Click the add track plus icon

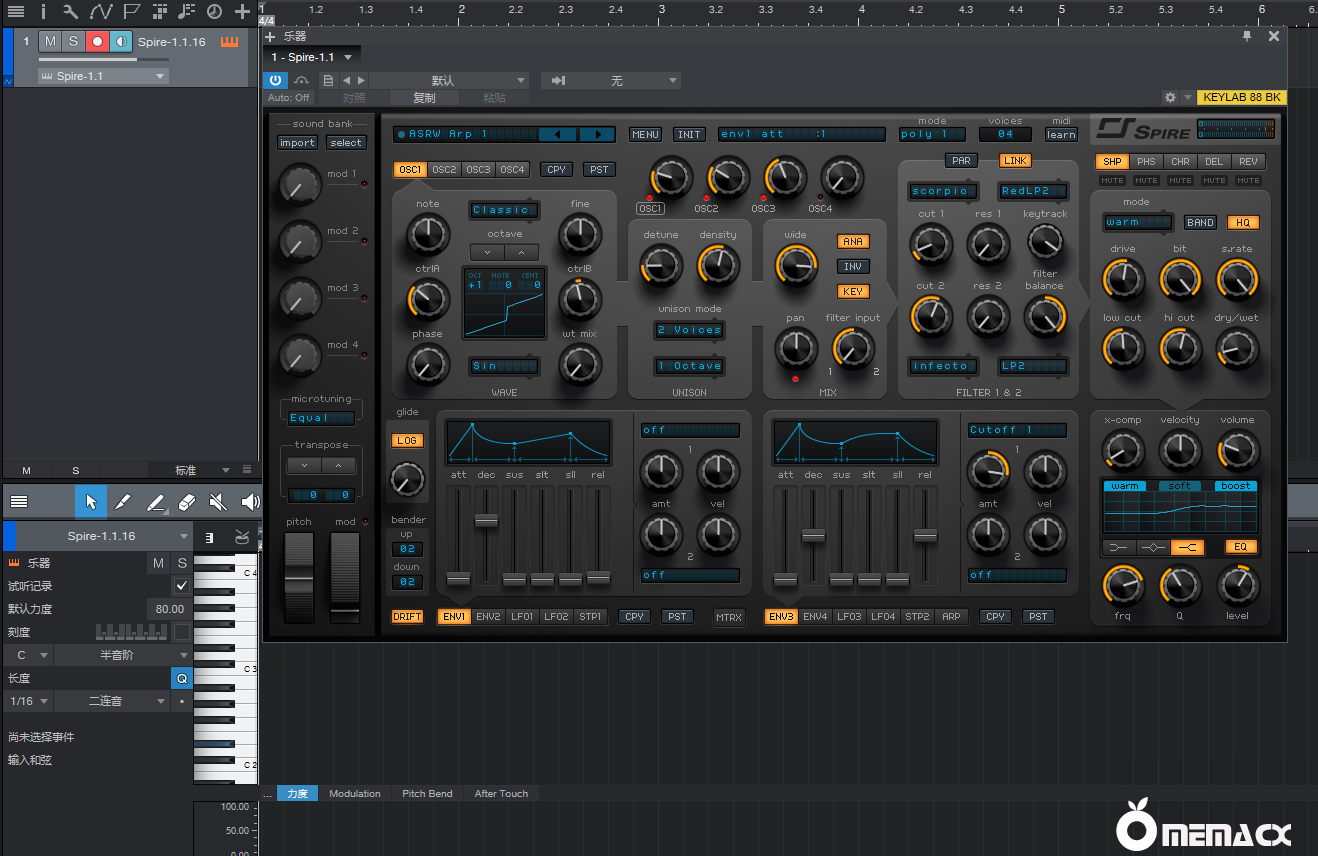(x=242, y=12)
